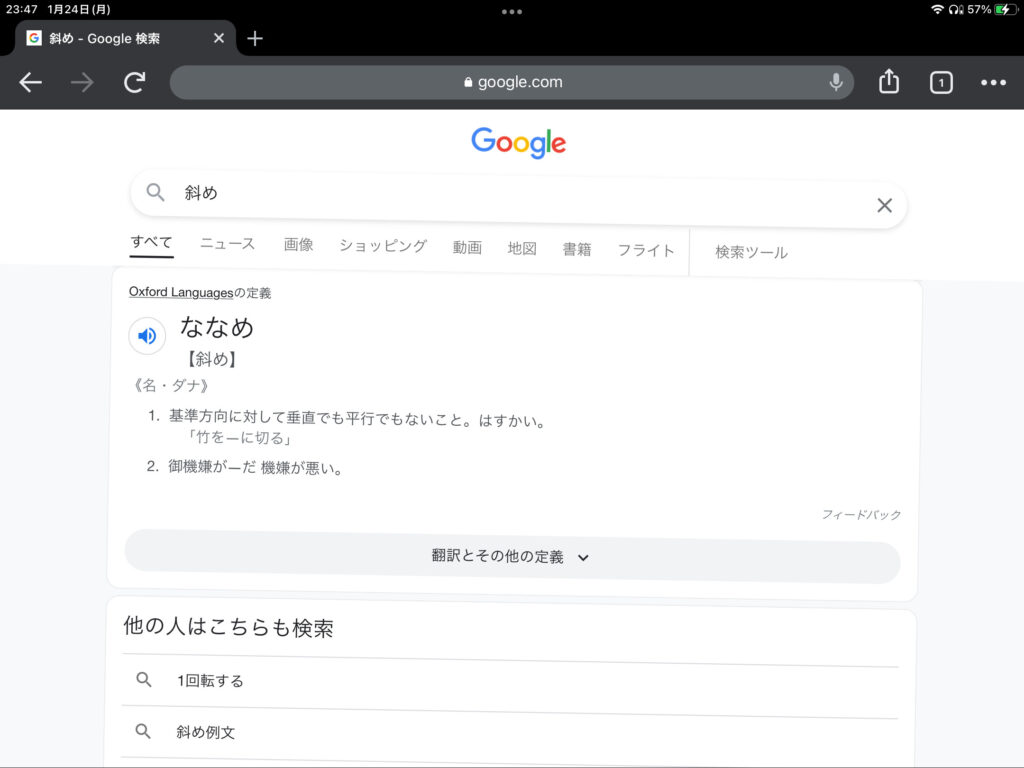Screen dimensions: 1024x768
Task: Switch to the ニュース tab
Action: pyautogui.click(x=227, y=244)
